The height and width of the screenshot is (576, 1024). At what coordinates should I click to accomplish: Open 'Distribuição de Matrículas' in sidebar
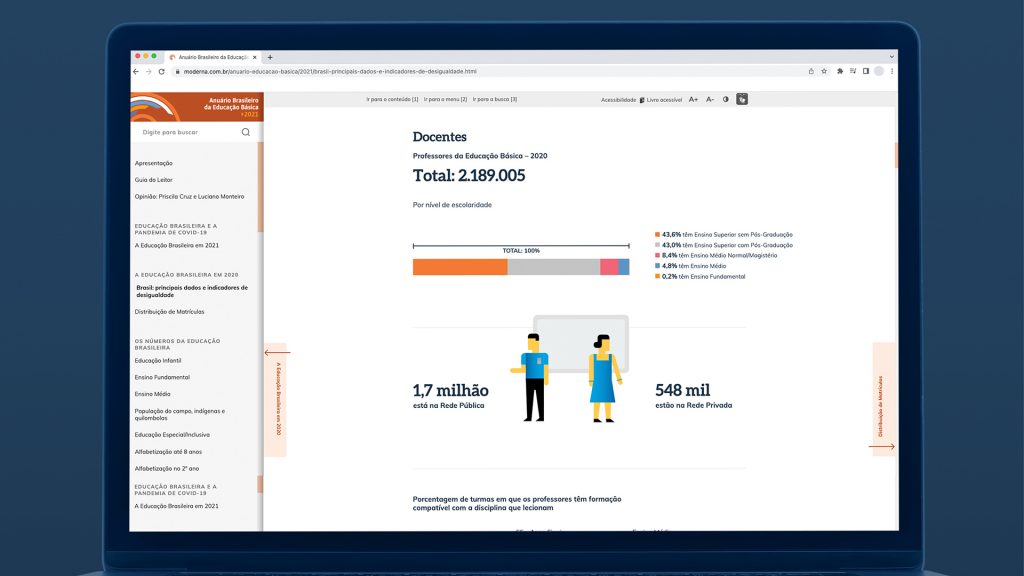(x=169, y=312)
